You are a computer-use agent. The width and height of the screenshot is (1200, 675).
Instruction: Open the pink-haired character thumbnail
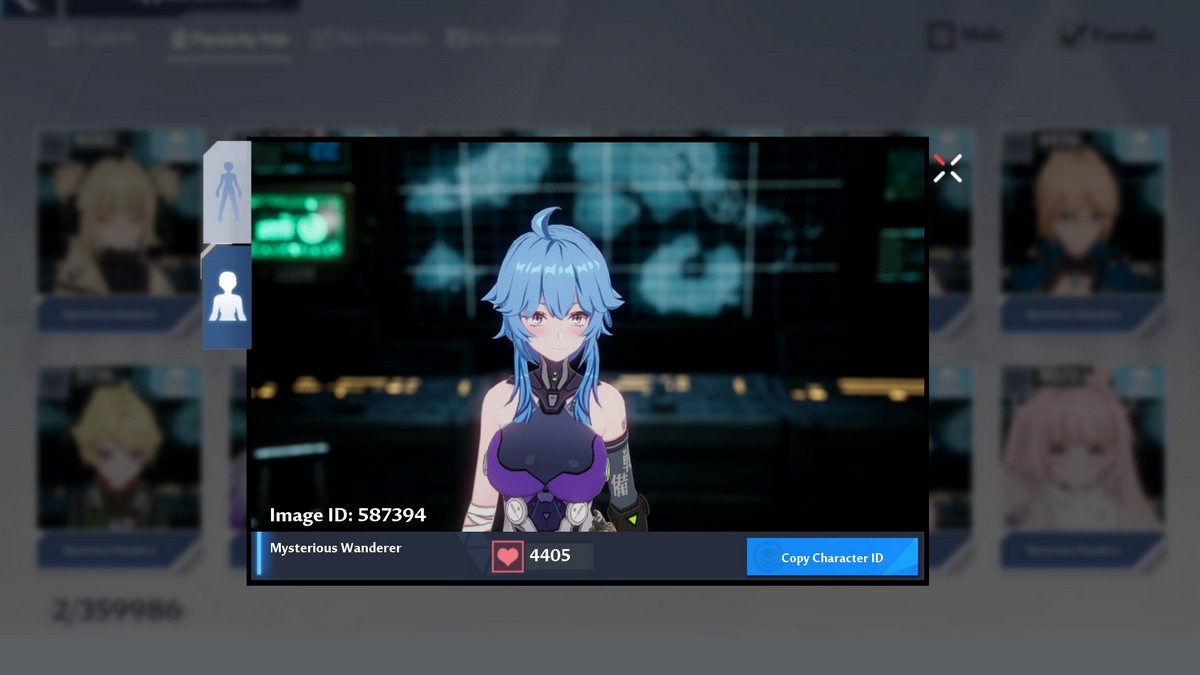tap(1082, 450)
